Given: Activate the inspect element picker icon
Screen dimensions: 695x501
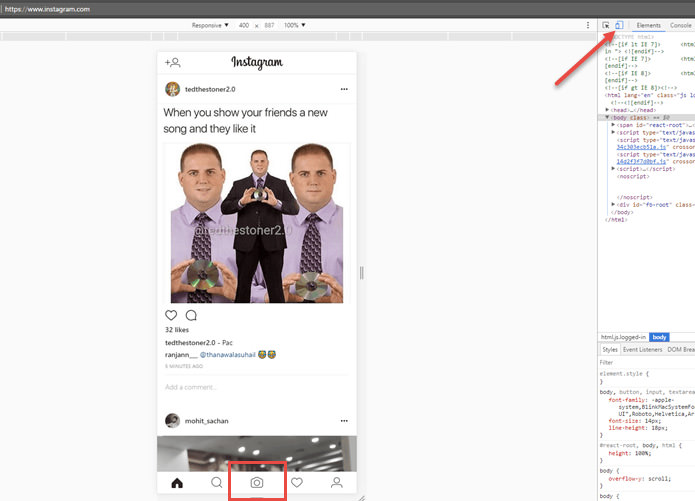Looking at the screenshot, I should (605, 25).
